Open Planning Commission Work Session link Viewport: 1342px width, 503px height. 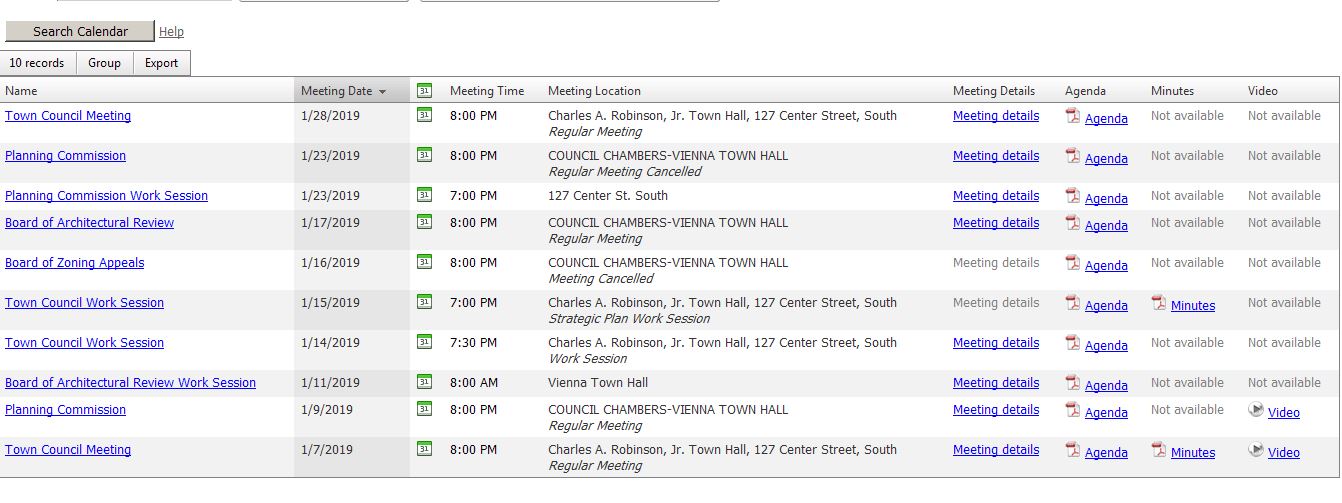[106, 196]
